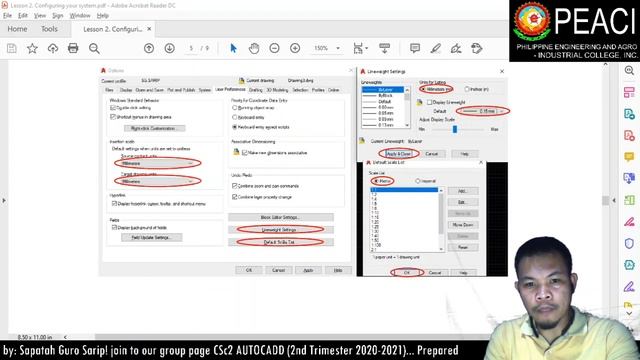Image resolution: width=640 pixels, height=360 pixels.
Task: Open the pink Edit PDF tool in right pane
Action: [x=629, y=92]
